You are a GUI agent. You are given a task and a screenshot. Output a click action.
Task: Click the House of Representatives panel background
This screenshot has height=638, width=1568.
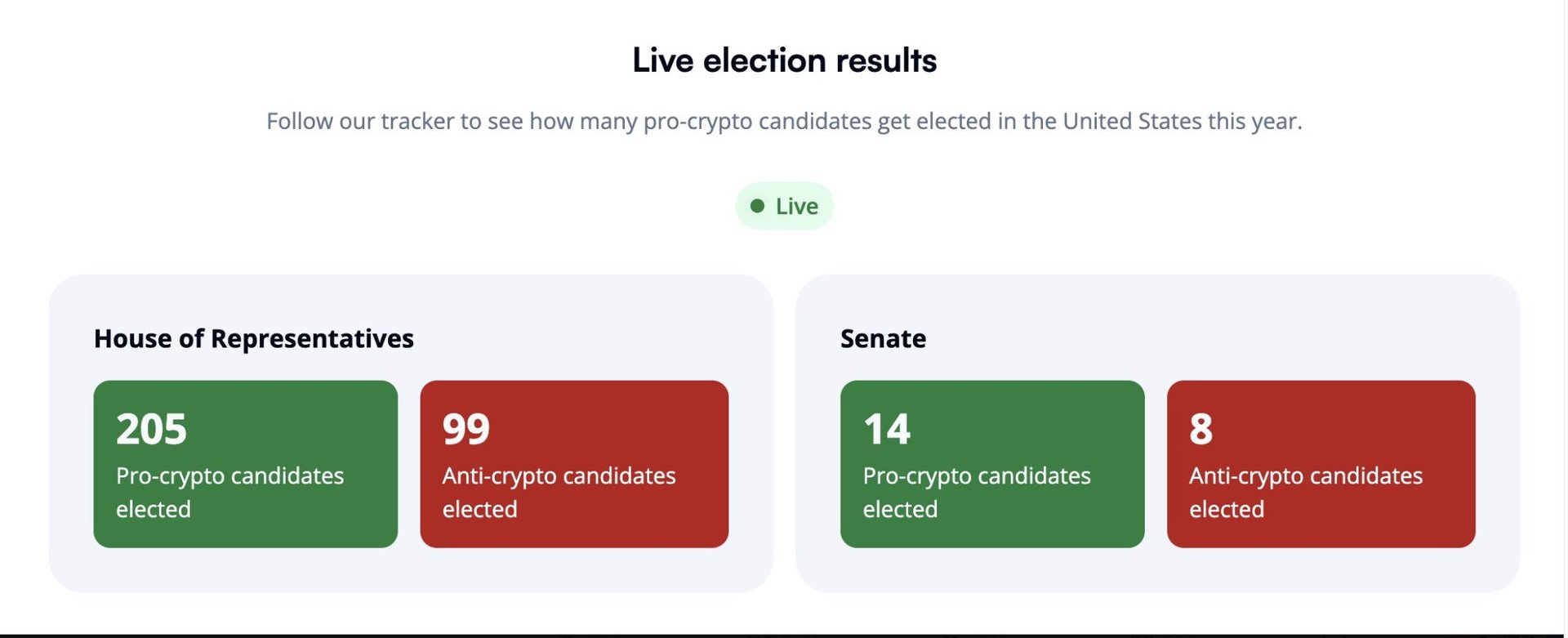[411, 569]
